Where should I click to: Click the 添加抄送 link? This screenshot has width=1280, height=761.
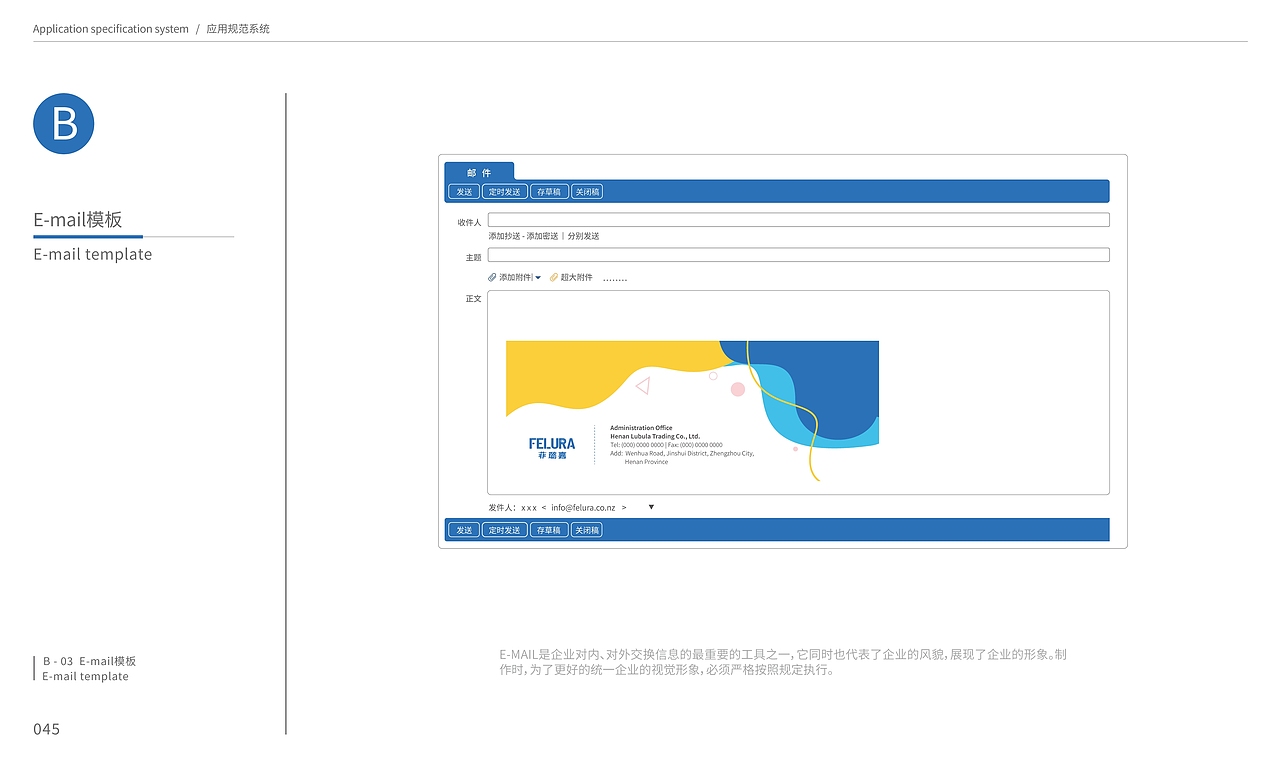(504, 236)
